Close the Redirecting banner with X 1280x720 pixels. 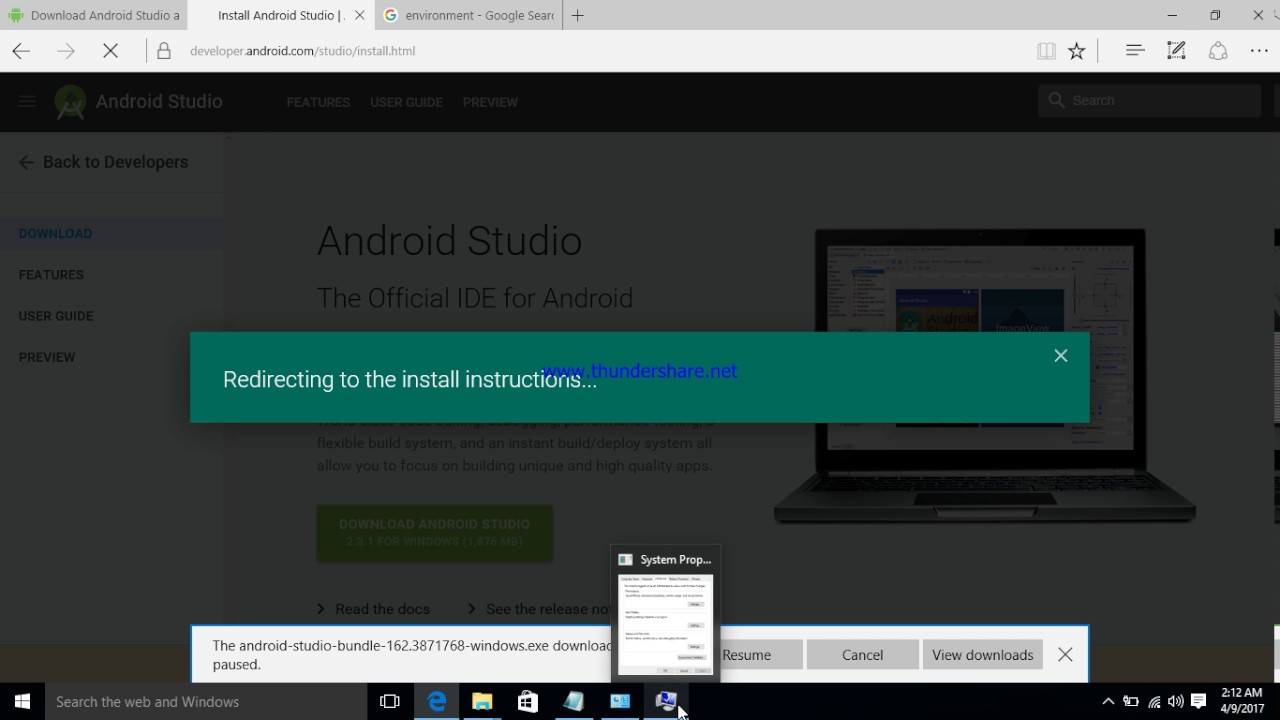pos(1061,356)
